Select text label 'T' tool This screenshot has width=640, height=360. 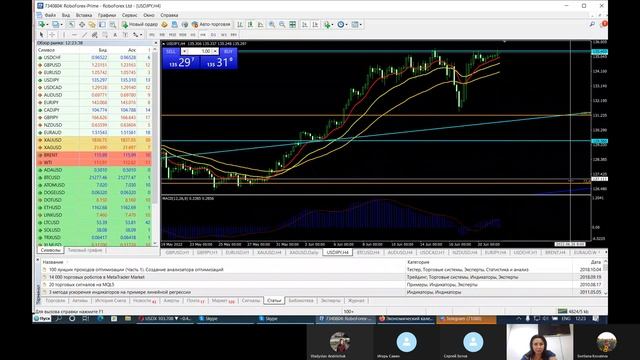pos(125,35)
